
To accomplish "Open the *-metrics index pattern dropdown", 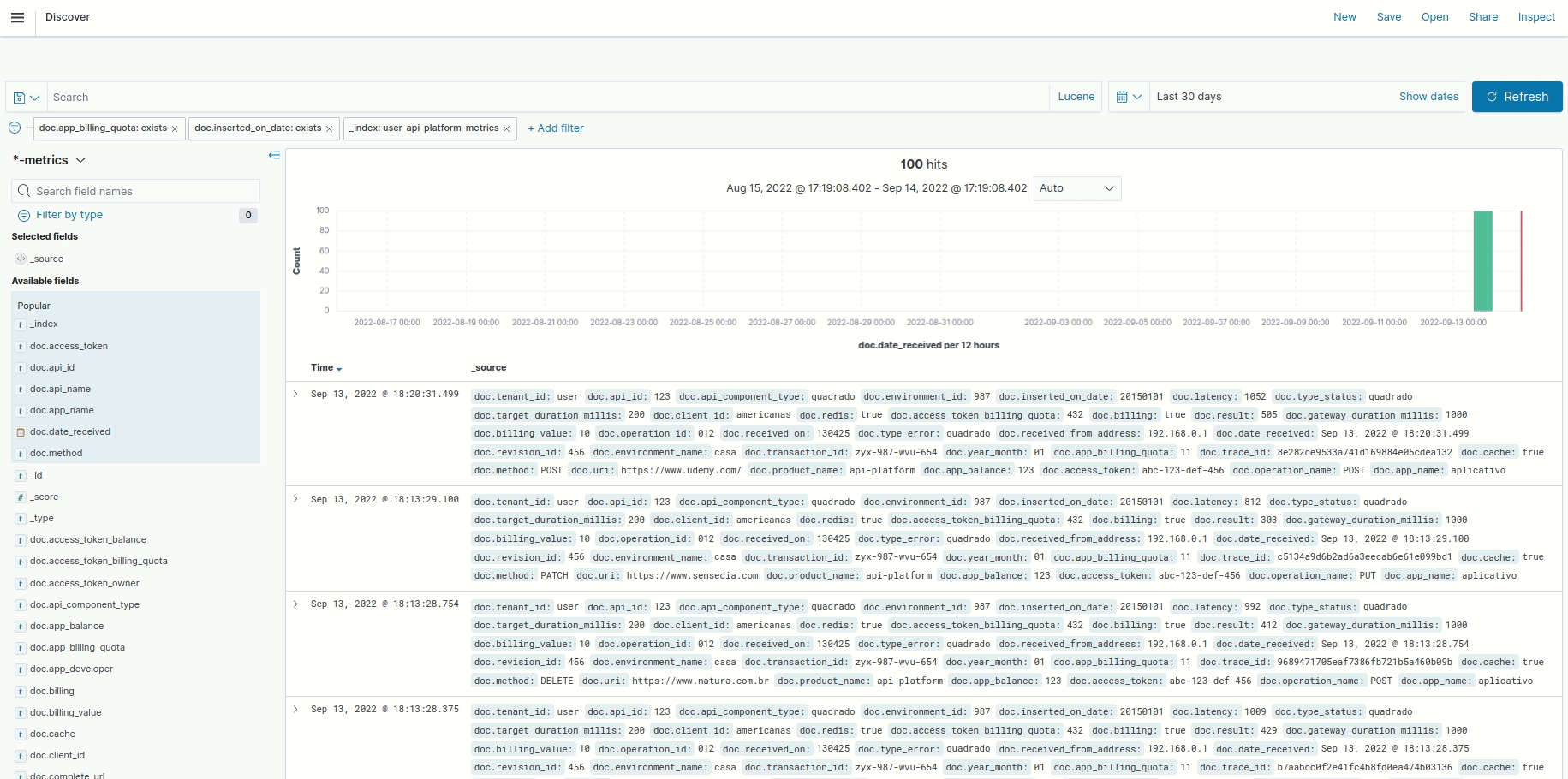I will point(80,160).
